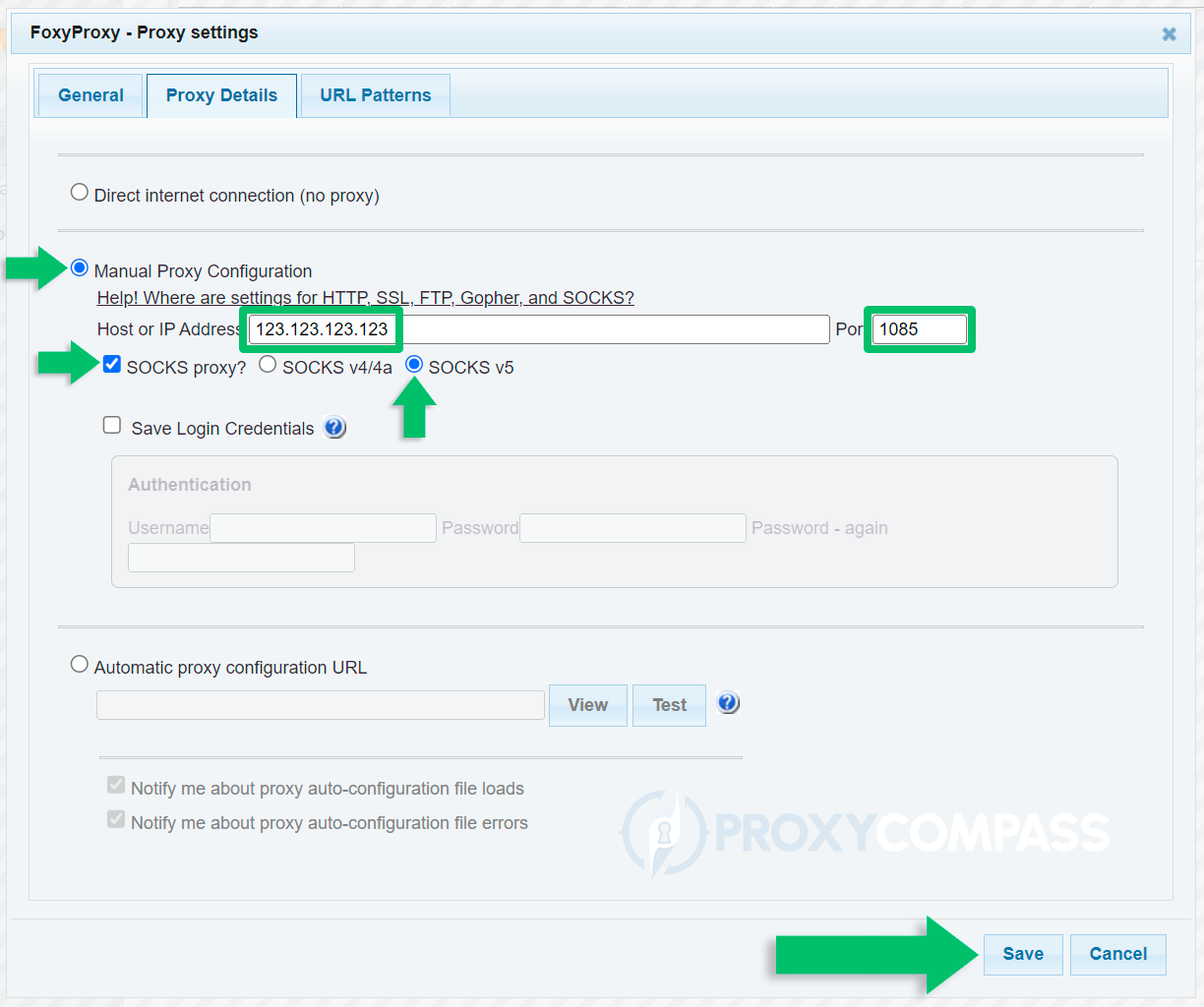Click the Port input field

click(x=920, y=329)
